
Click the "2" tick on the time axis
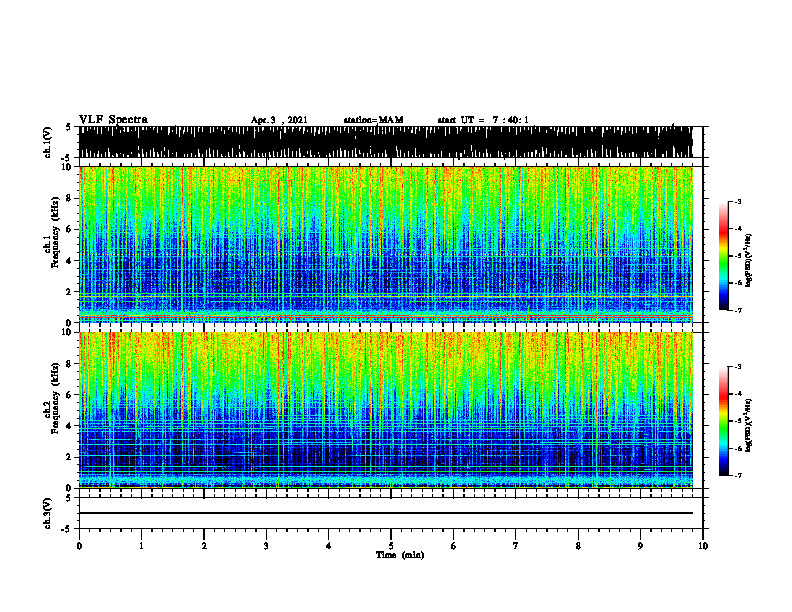coord(204,546)
